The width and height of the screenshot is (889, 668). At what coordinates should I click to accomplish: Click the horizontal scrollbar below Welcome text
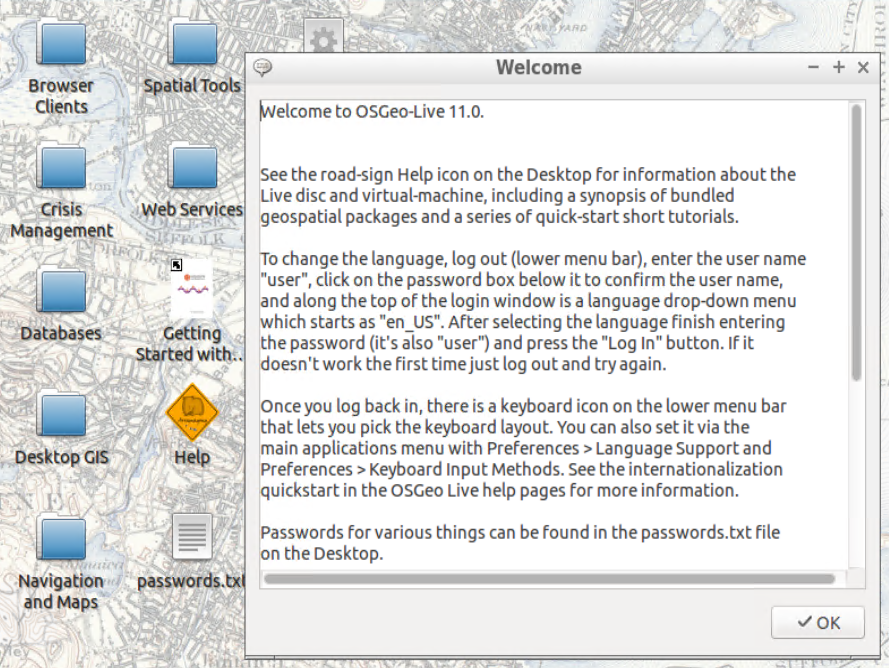coord(549,579)
